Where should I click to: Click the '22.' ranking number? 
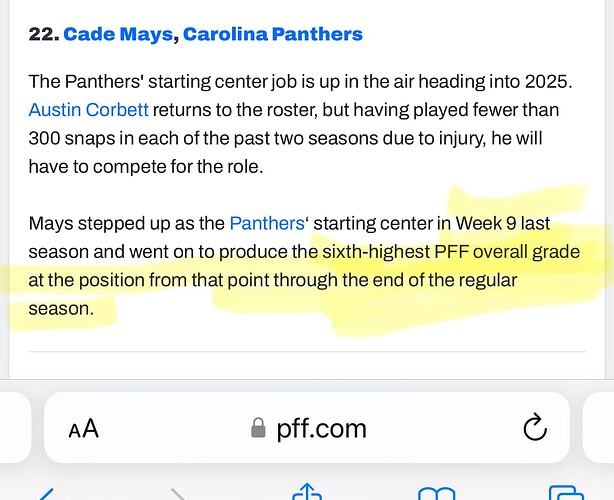click(x=42, y=35)
